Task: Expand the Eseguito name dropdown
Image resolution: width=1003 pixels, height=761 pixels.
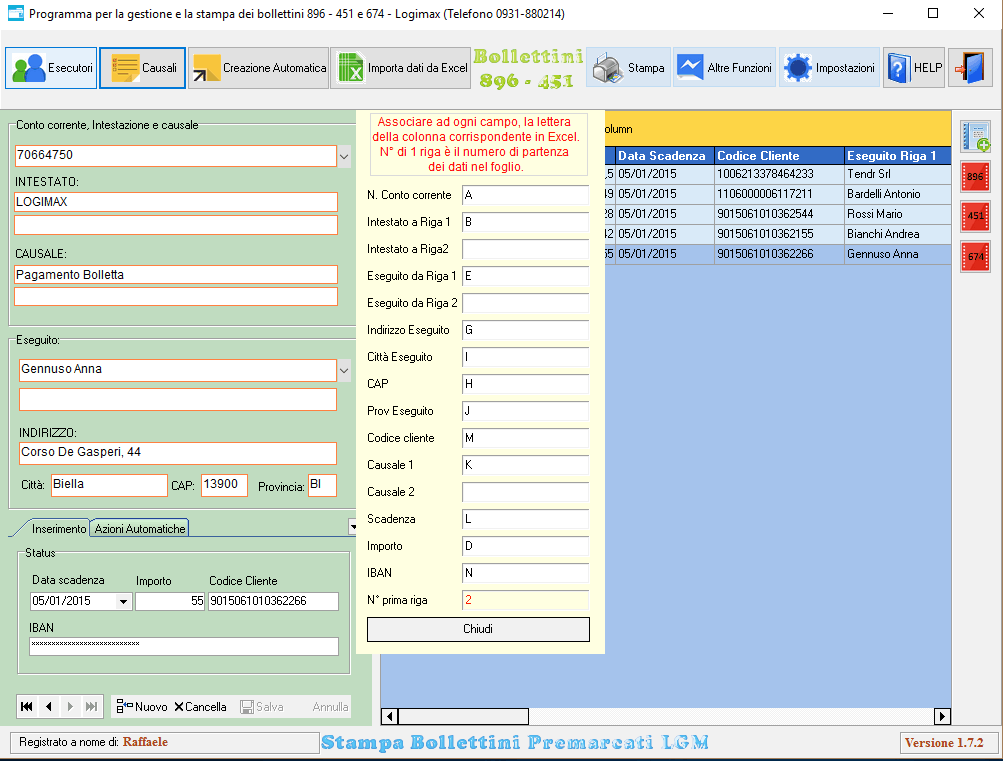Action: [x=344, y=370]
